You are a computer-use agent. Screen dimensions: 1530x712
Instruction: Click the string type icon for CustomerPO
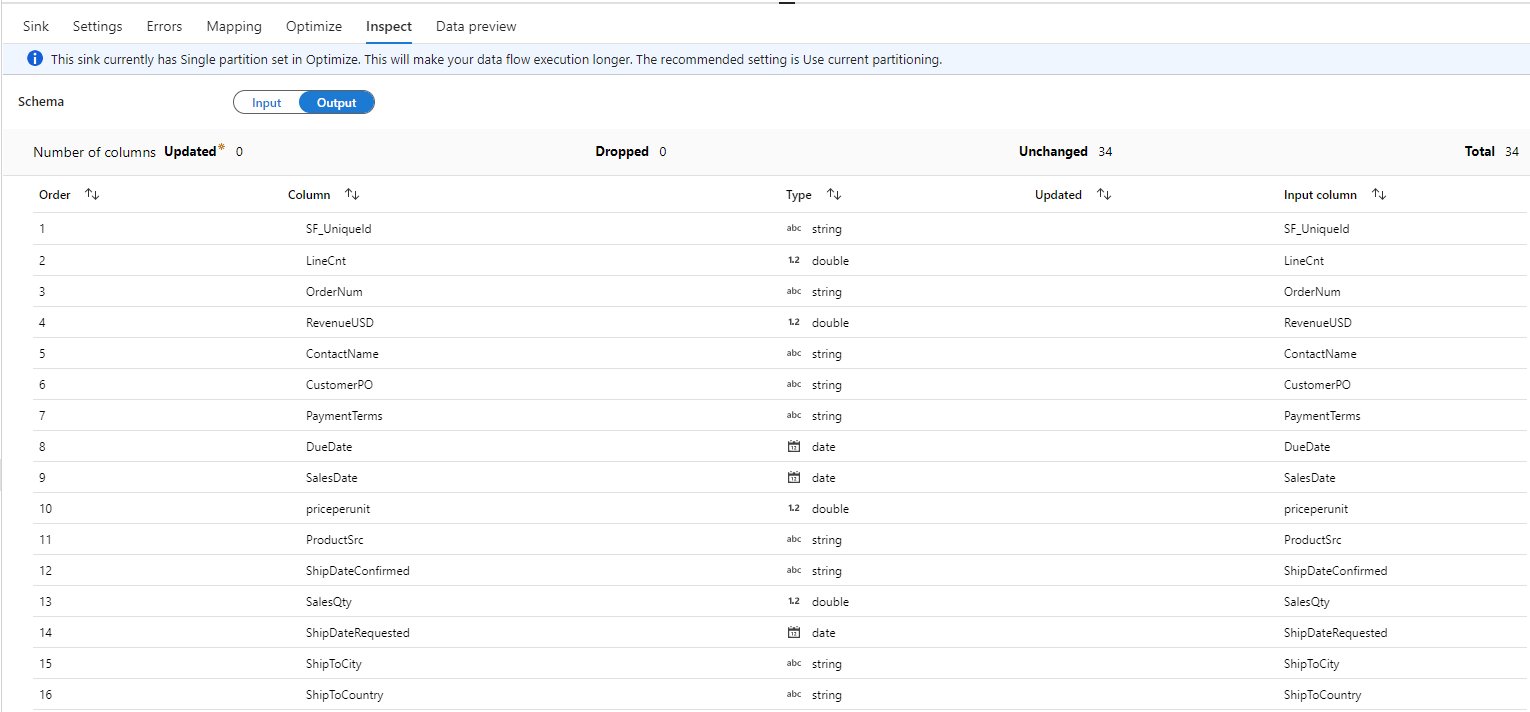click(794, 385)
